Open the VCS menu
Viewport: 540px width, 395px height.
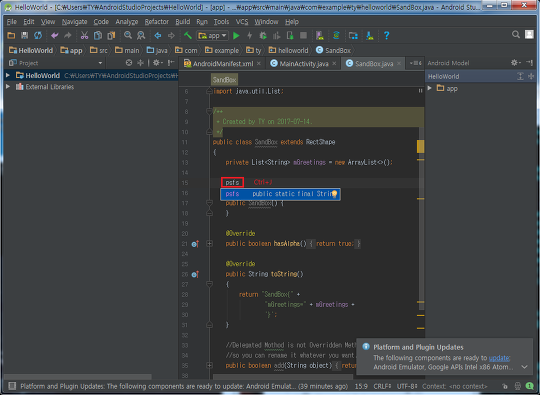point(242,22)
